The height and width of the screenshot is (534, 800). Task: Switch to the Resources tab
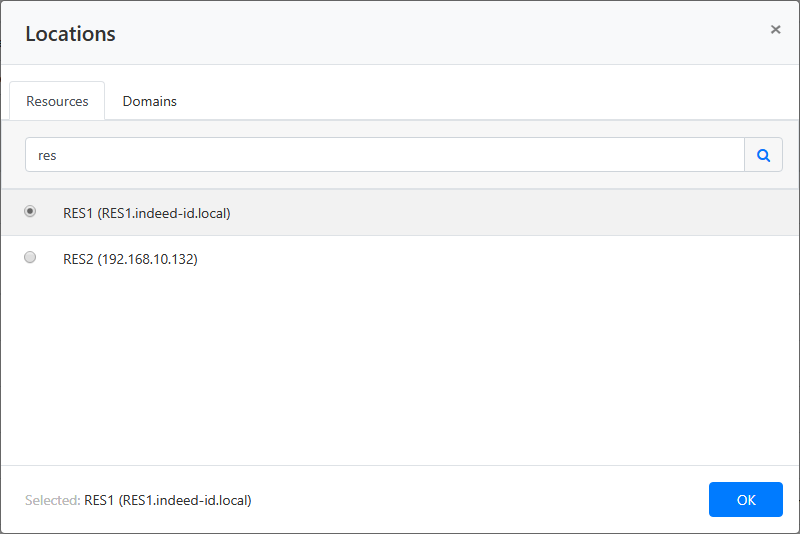[57, 101]
